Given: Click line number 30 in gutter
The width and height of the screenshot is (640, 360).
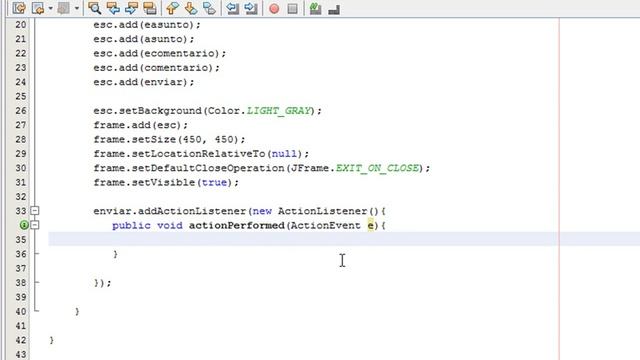Looking at the screenshot, I should coord(21,168).
